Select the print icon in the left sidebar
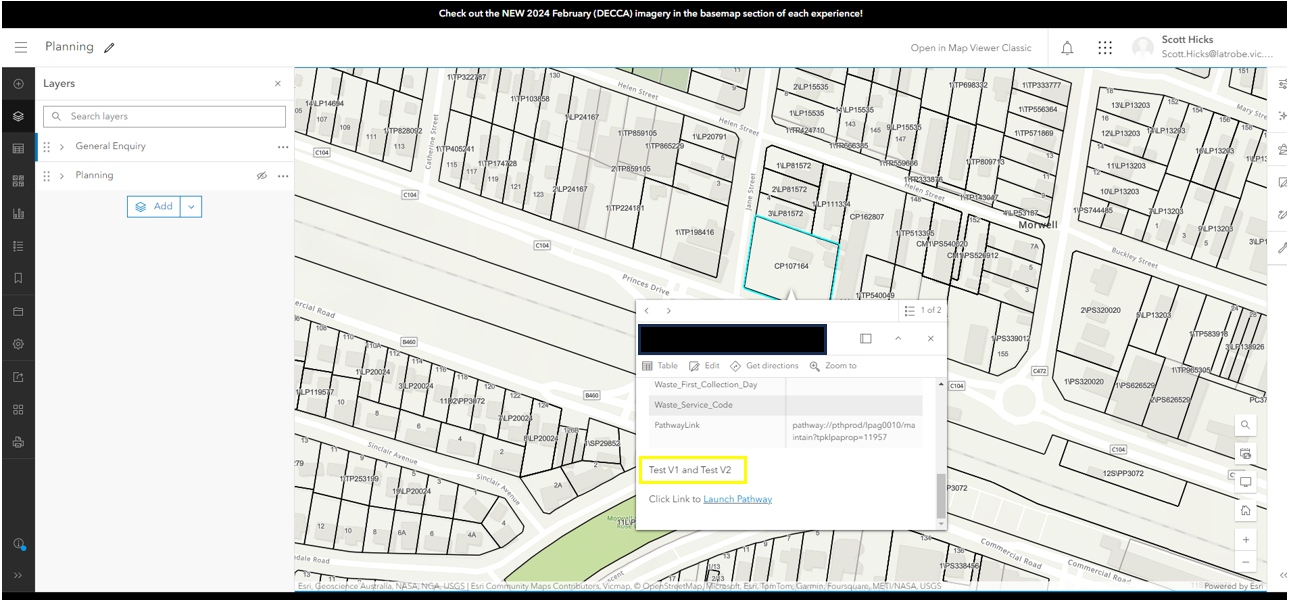This screenshot has height=600, width=1290. pos(18,440)
